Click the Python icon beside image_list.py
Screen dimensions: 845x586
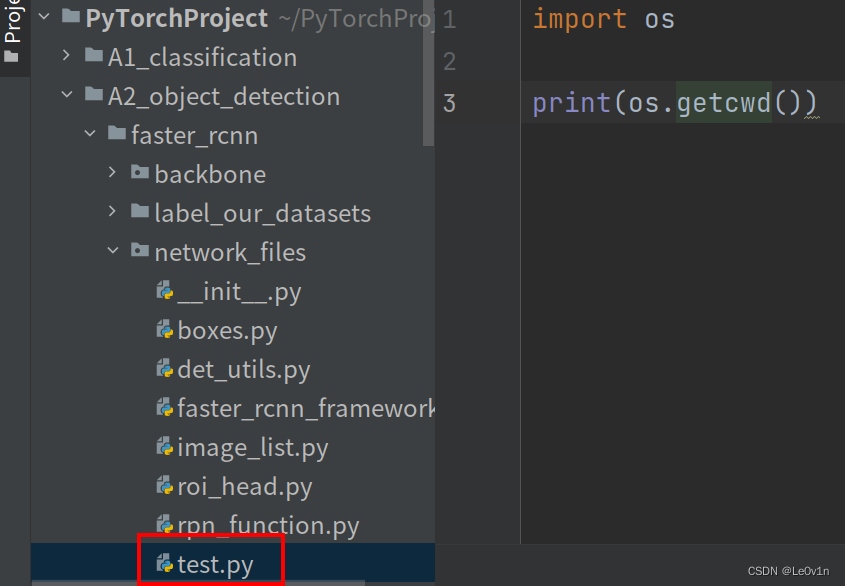coord(165,447)
